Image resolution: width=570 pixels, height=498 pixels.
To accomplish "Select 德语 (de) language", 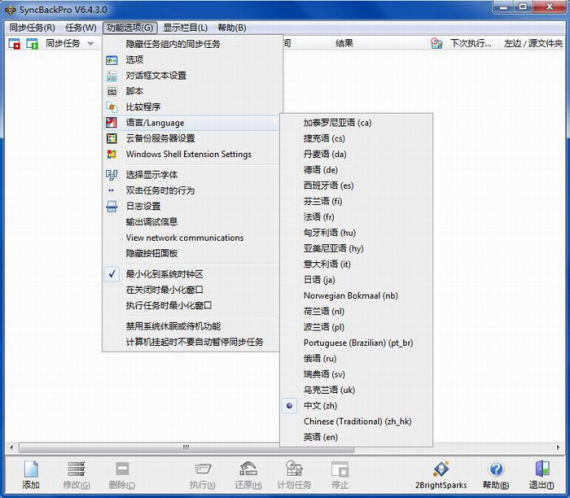I will [x=357, y=170].
